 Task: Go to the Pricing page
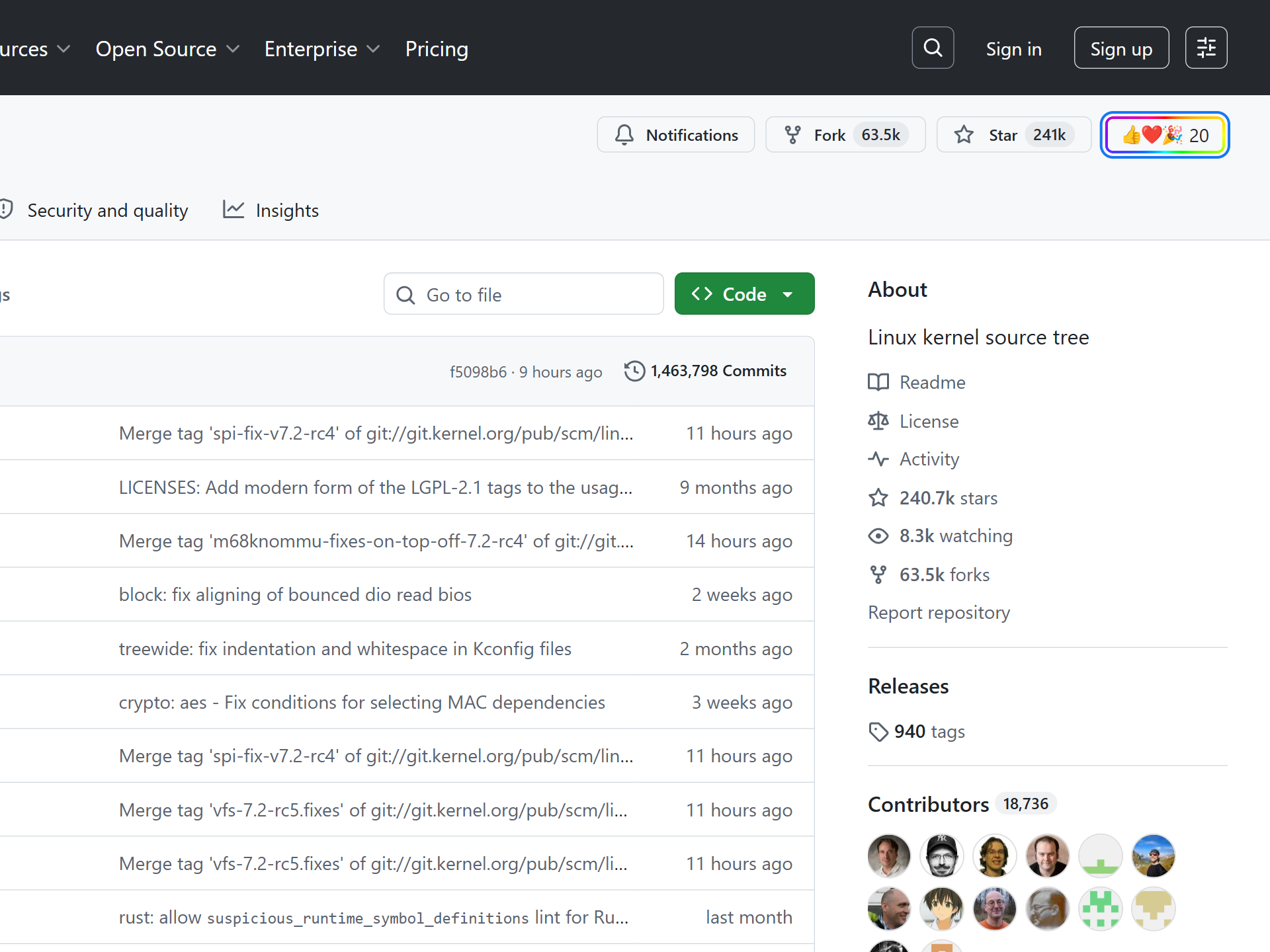coord(437,49)
